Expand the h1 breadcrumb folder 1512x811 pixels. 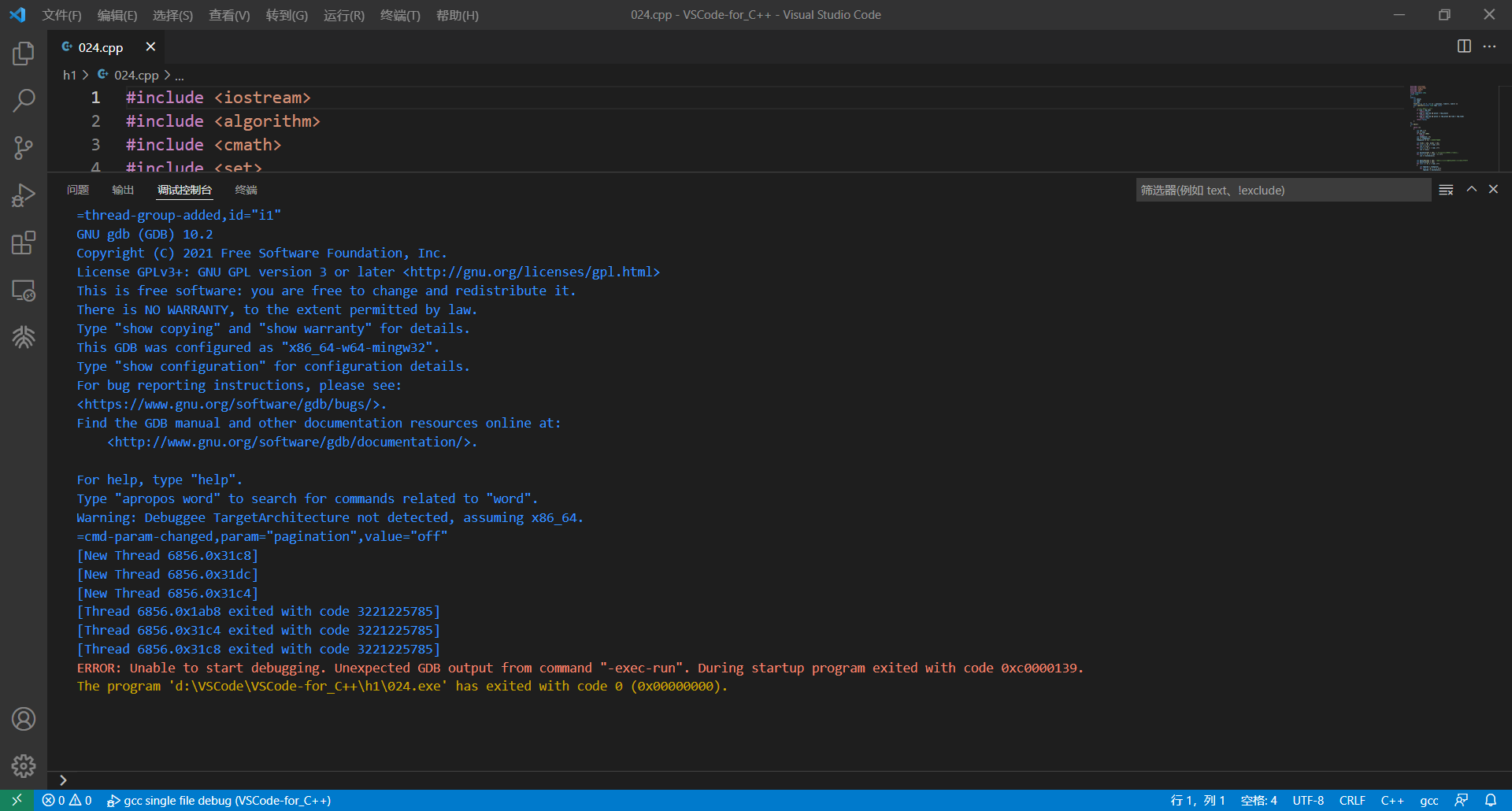click(x=69, y=75)
